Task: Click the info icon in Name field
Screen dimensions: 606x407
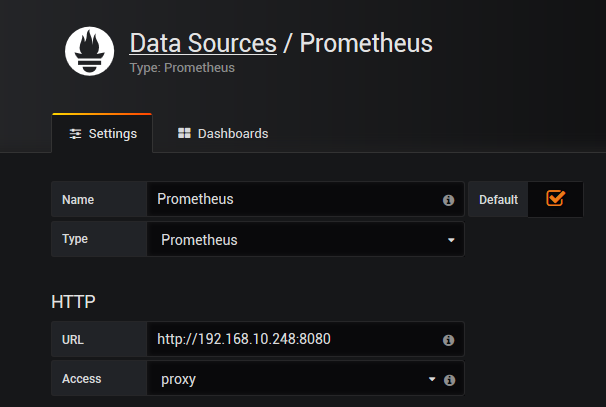Action: pyautogui.click(x=448, y=200)
